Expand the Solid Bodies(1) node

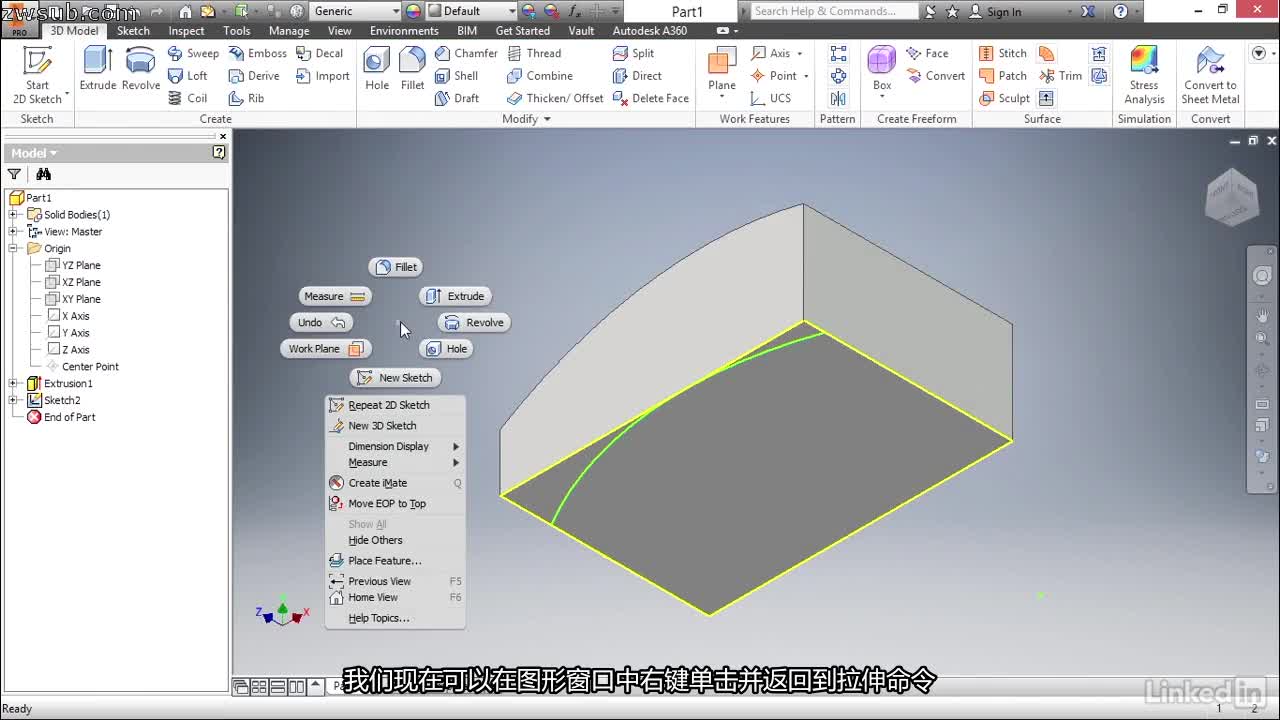(14, 215)
